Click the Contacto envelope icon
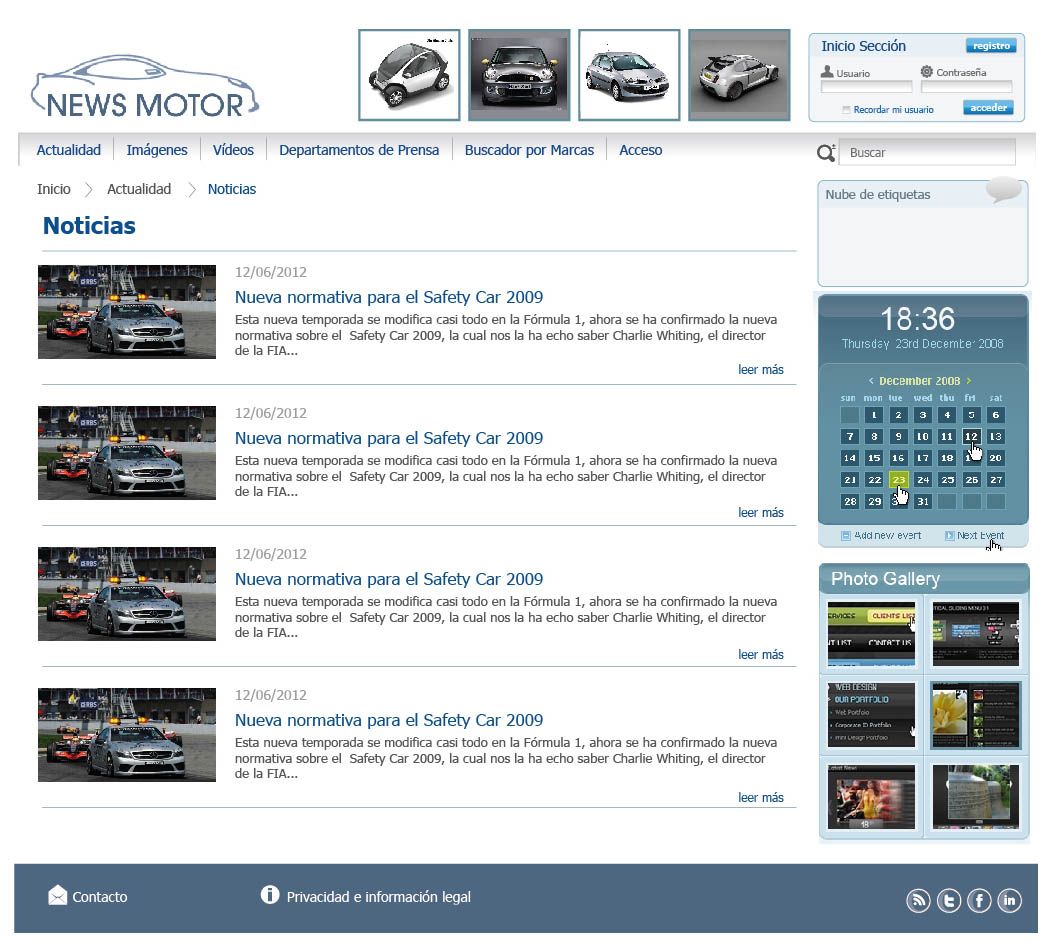 click(58, 895)
